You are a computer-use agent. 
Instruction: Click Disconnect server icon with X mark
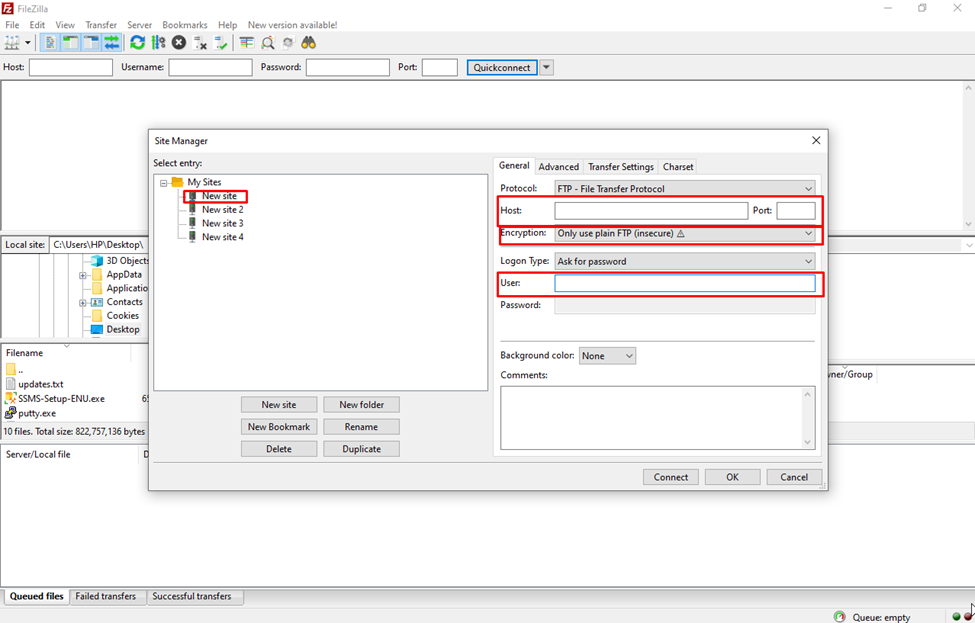[x=200, y=43]
